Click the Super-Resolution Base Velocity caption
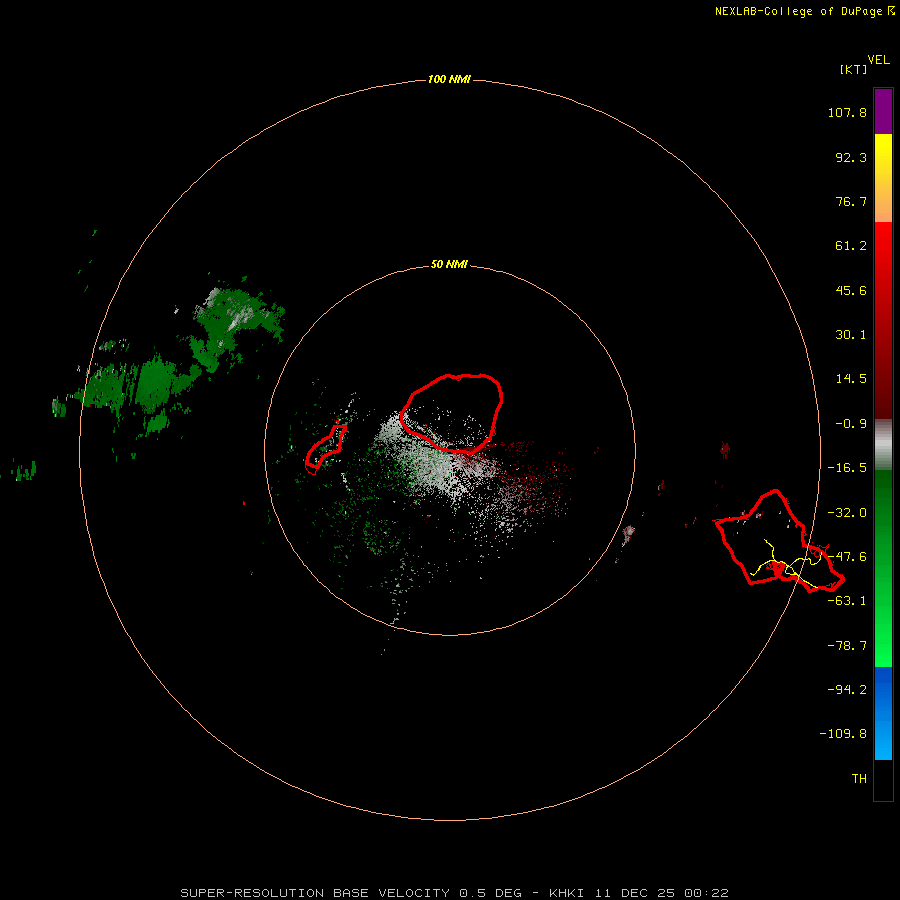 (454, 893)
